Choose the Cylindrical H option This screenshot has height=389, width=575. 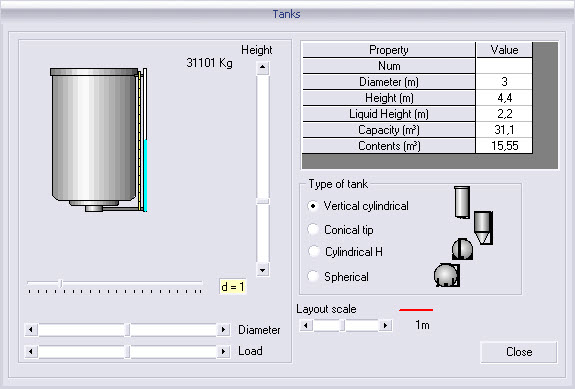(314, 252)
